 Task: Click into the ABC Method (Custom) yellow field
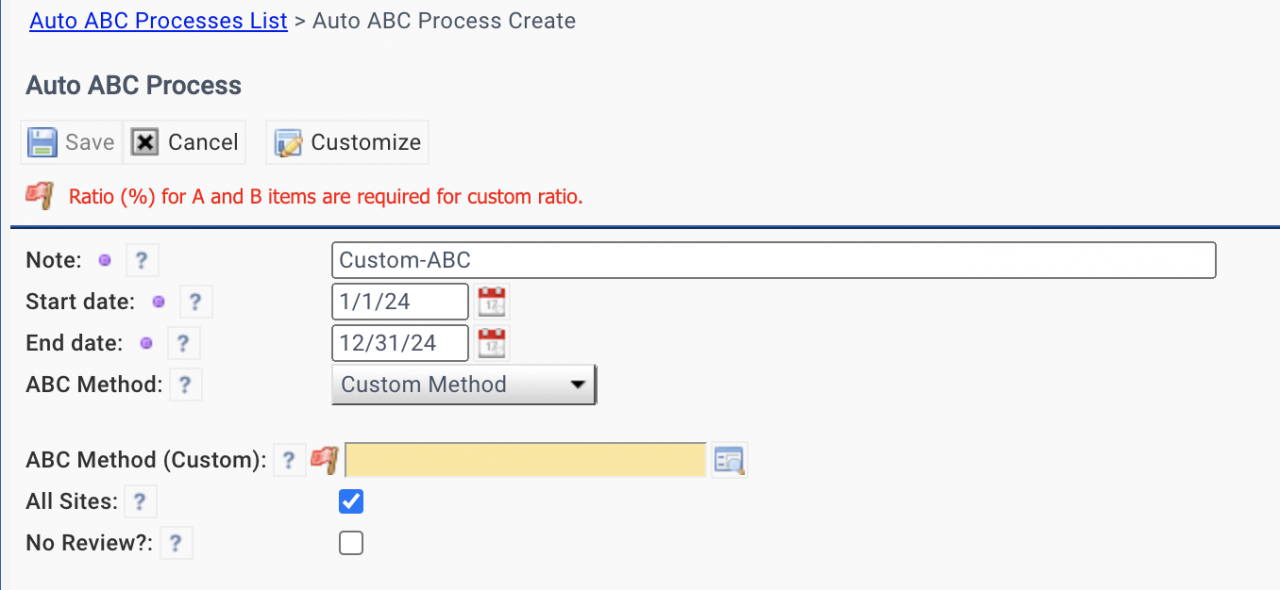[526, 460]
